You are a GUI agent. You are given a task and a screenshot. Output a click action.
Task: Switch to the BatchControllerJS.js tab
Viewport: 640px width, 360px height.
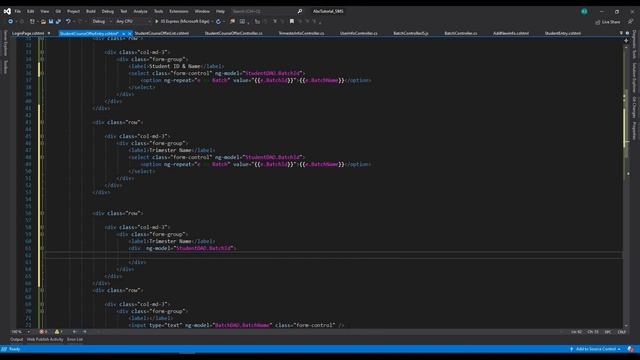tap(411, 33)
